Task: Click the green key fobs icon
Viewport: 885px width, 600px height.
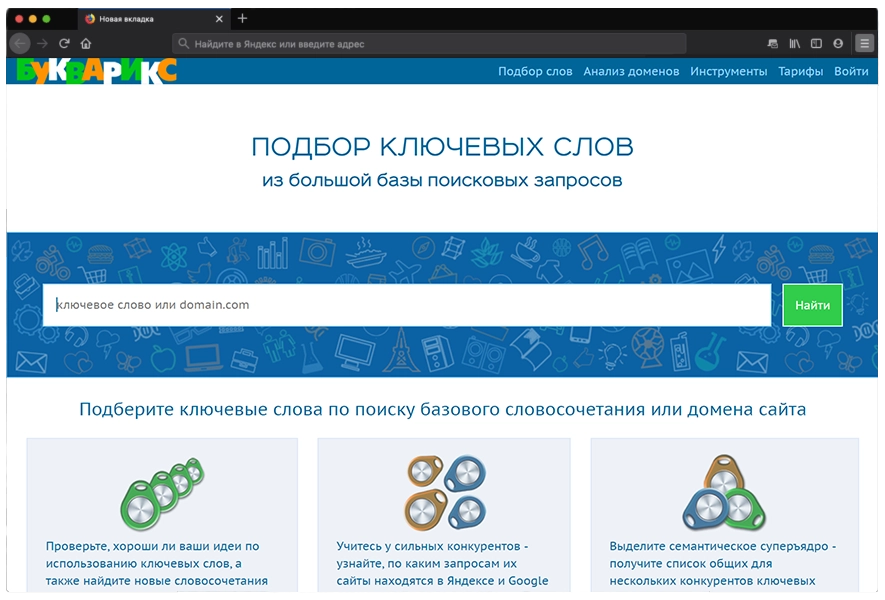Action: click(x=163, y=494)
